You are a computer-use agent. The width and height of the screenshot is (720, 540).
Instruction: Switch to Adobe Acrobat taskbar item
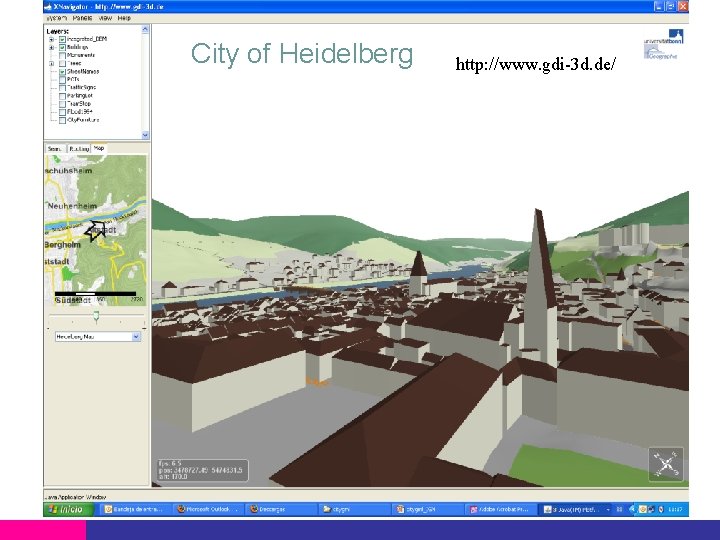click(501, 509)
